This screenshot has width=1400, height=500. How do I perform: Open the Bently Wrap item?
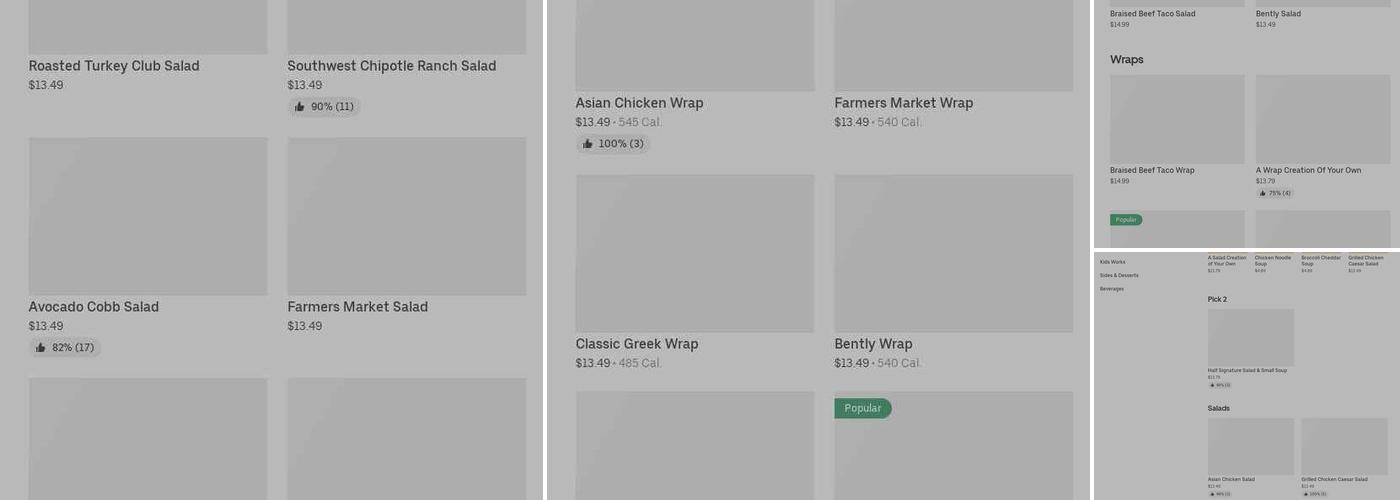tap(873, 344)
